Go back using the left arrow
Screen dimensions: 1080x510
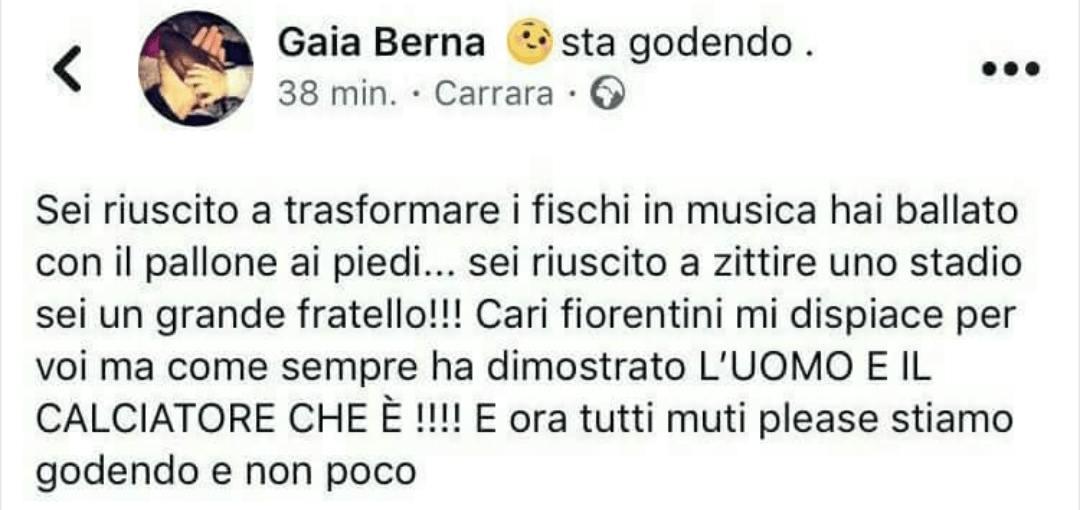tap(68, 68)
